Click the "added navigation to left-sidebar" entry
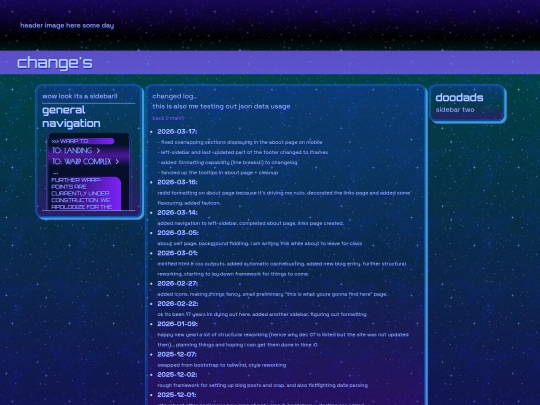540x405 pixels. pos(250,223)
